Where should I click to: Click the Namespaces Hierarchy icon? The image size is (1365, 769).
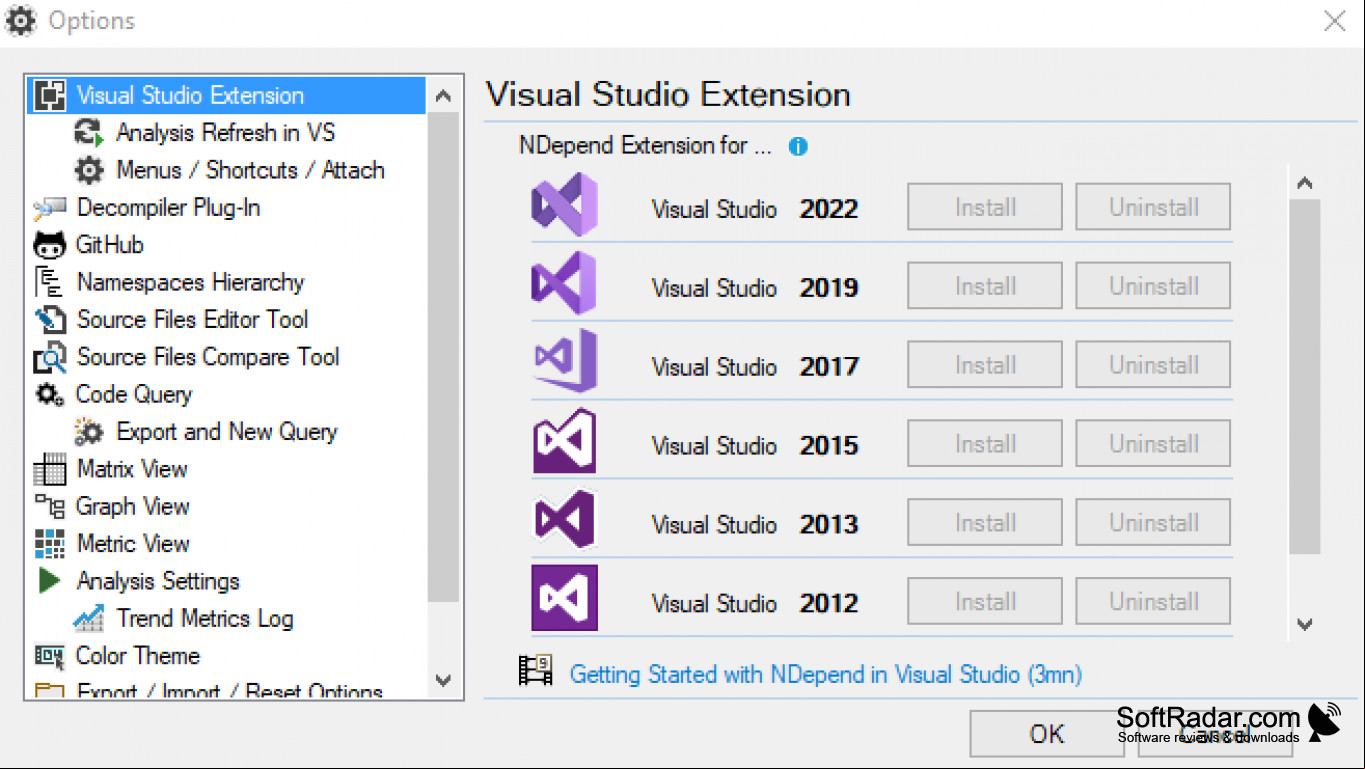tap(50, 282)
